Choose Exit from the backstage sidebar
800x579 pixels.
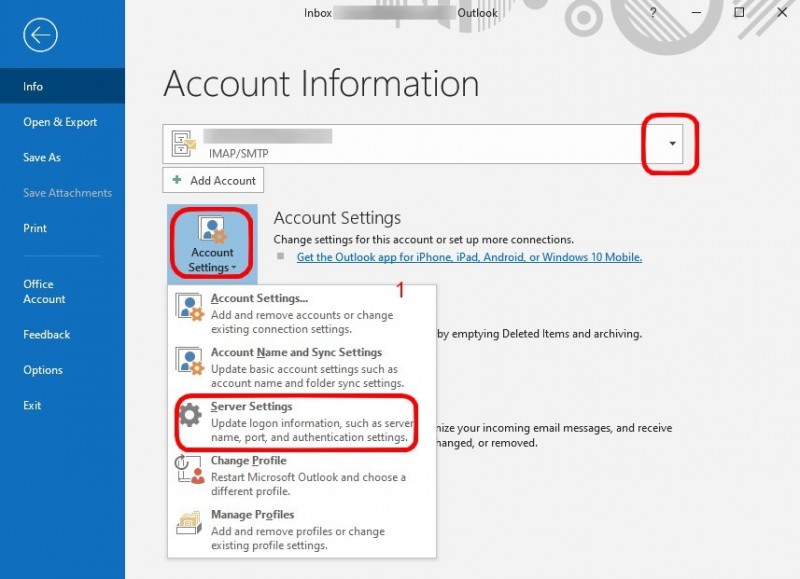[33, 405]
